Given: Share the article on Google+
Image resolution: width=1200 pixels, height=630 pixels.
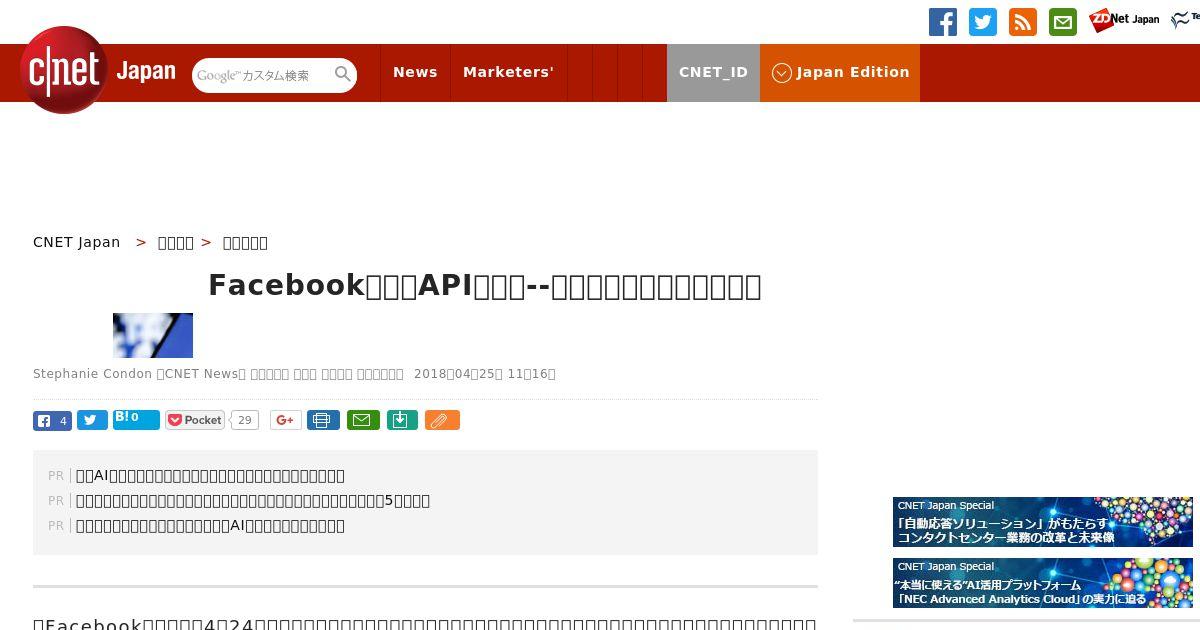Looking at the screenshot, I should point(286,420).
